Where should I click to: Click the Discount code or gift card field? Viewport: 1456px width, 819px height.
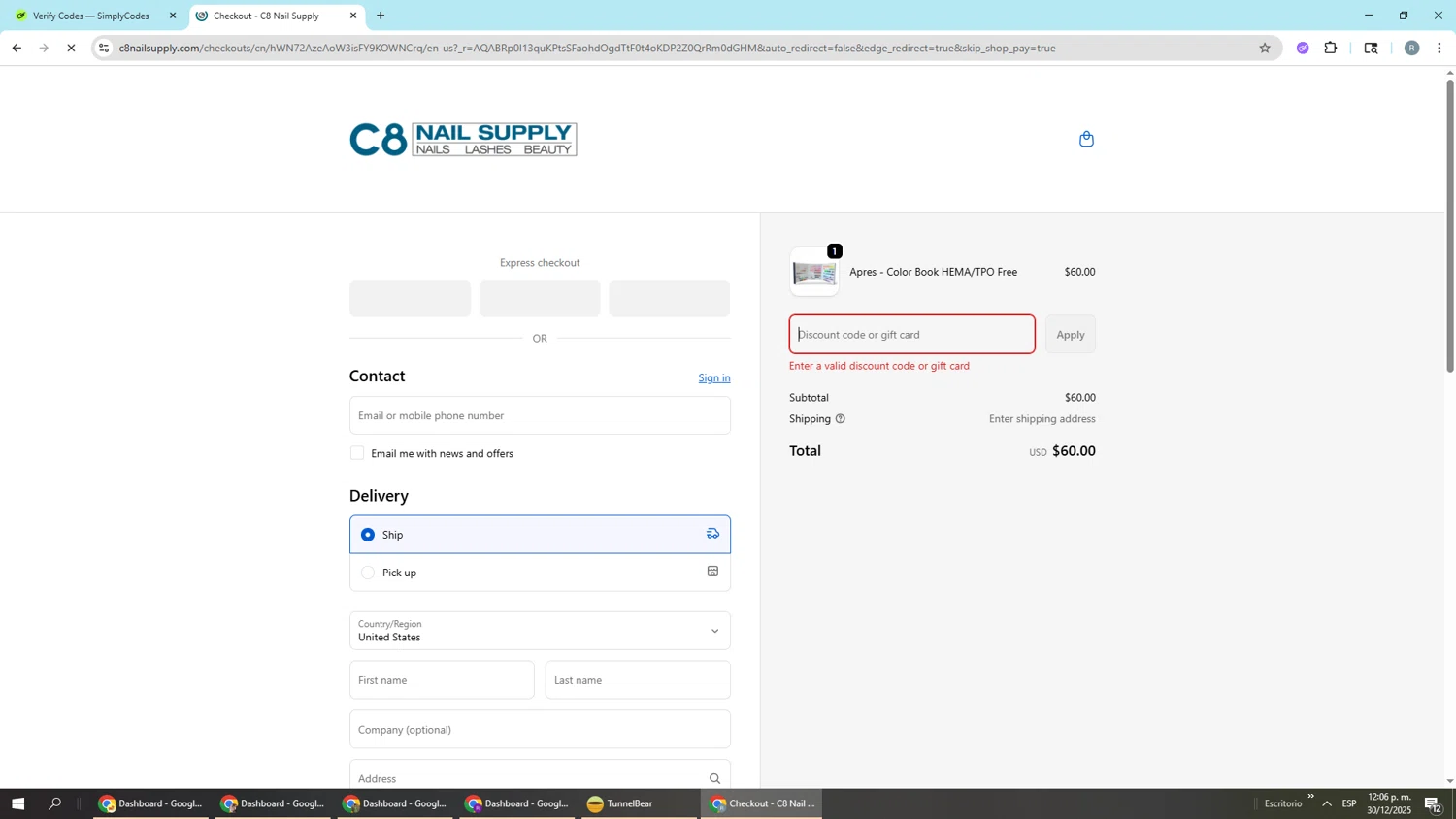(x=912, y=334)
